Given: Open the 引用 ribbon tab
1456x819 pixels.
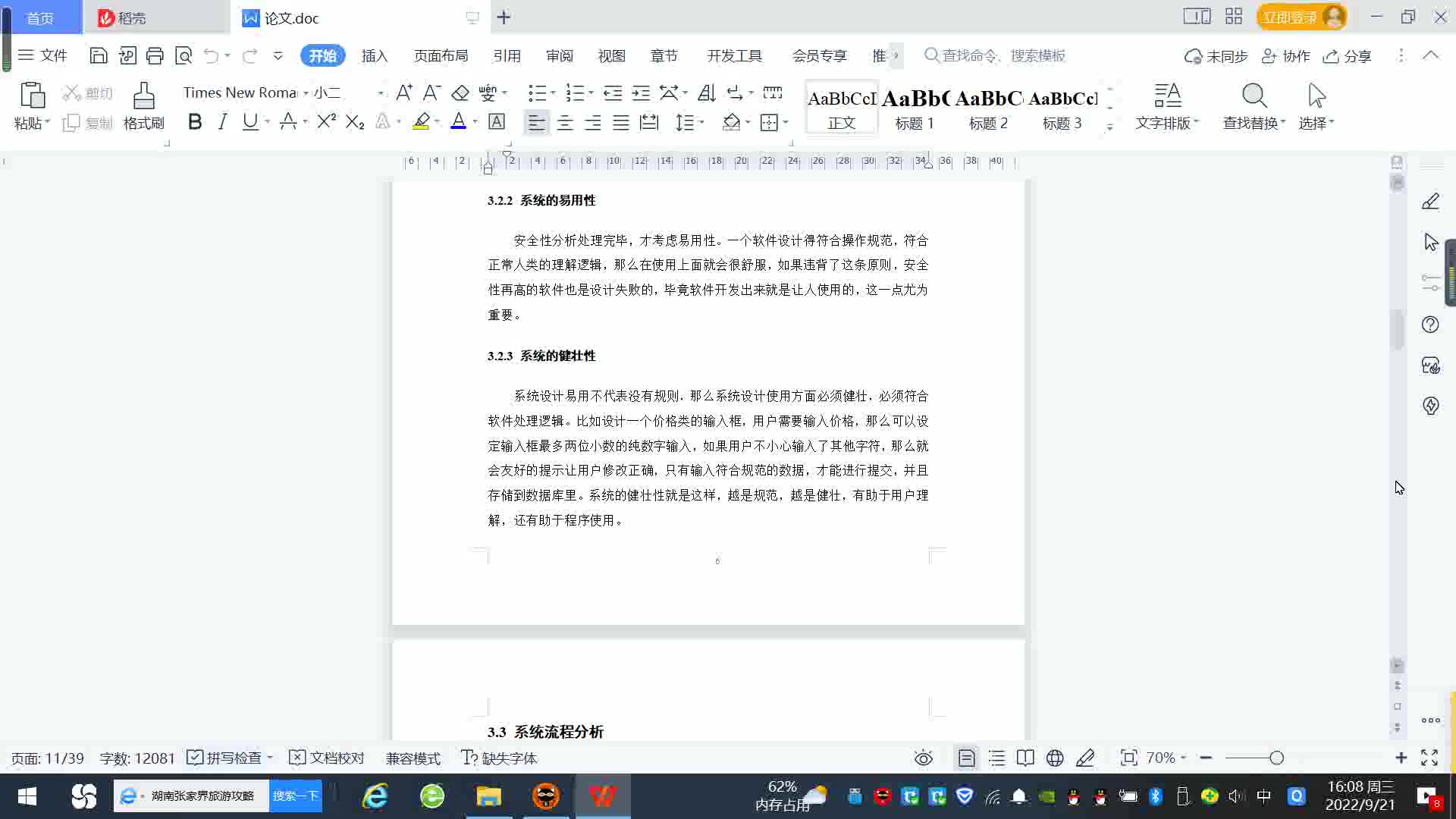Looking at the screenshot, I should (507, 55).
